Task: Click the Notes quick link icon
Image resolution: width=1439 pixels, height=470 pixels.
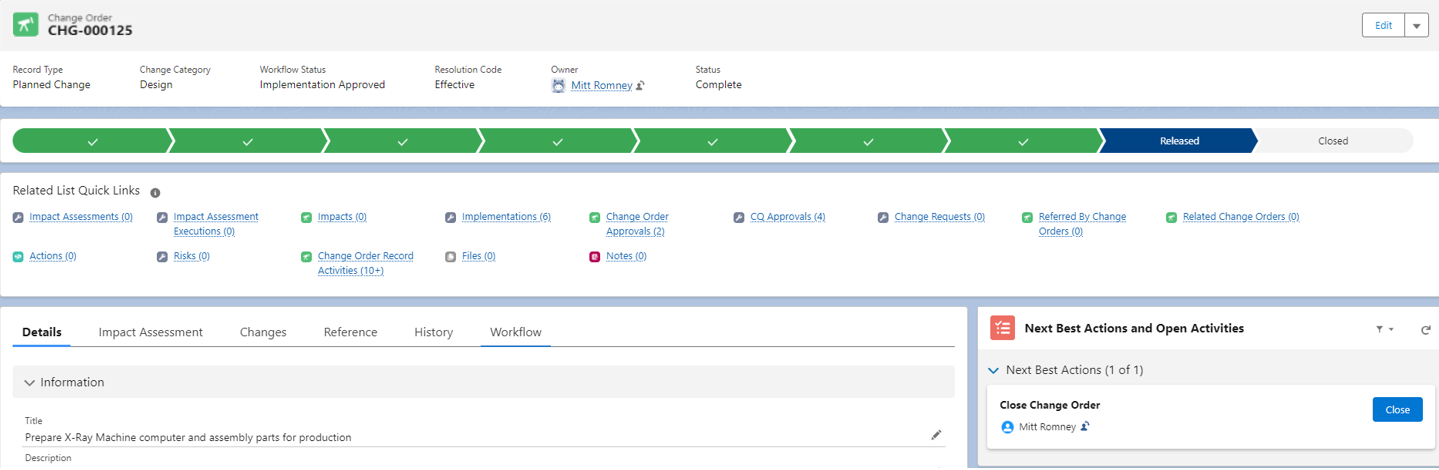Action: coord(595,257)
